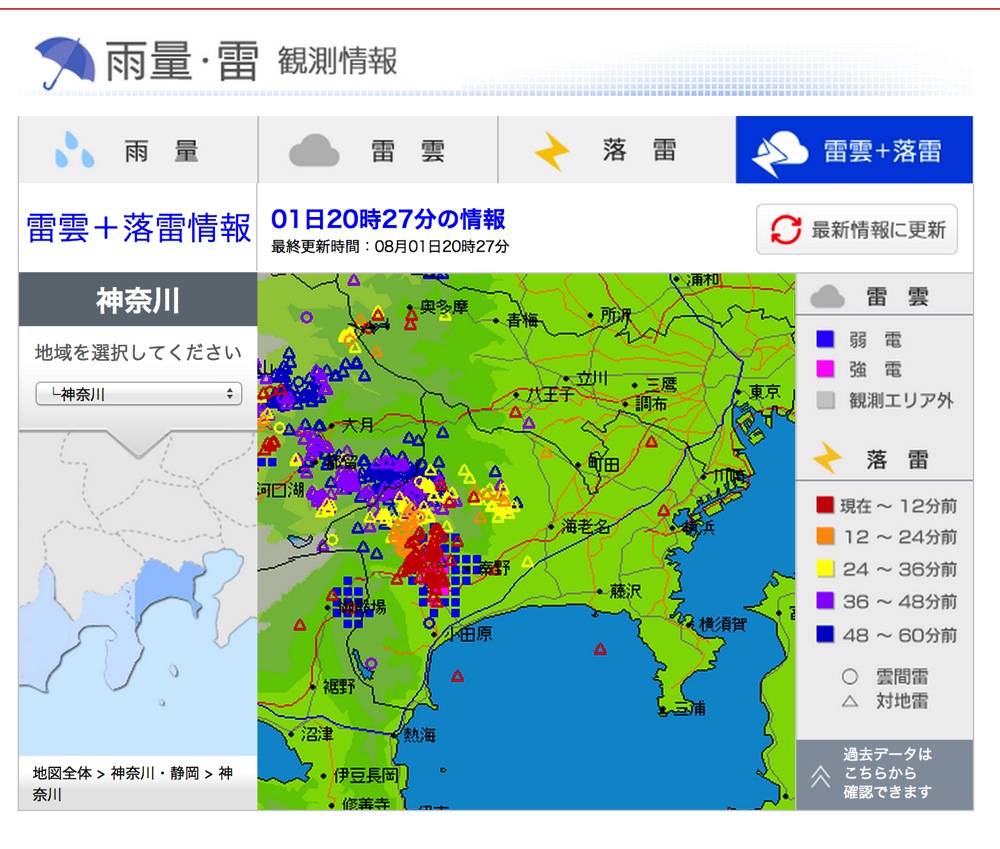The width and height of the screenshot is (1000, 849).
Task: Open the 神奈川 region dropdown
Action: tap(138, 394)
